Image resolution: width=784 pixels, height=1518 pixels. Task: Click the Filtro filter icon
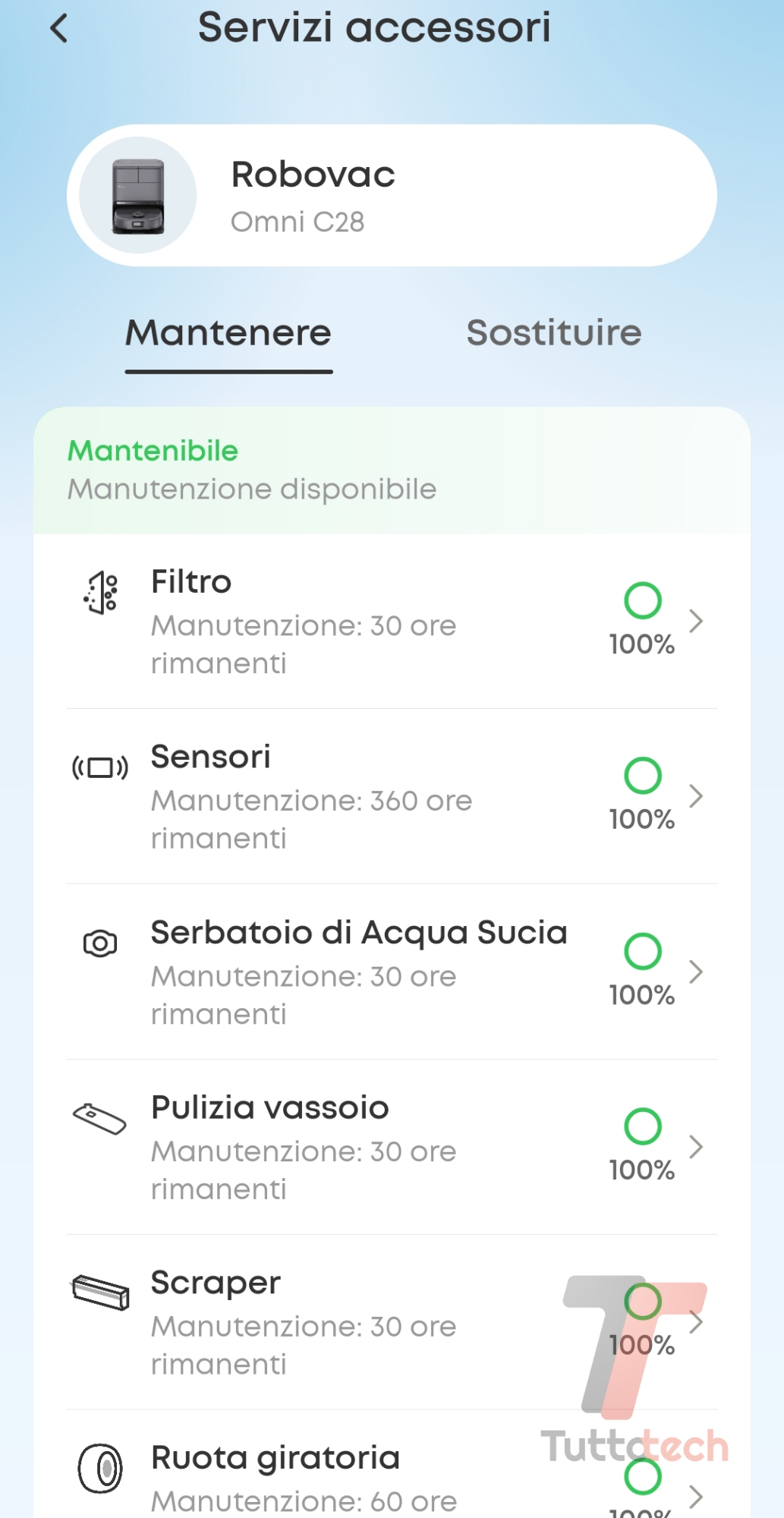coord(101,592)
